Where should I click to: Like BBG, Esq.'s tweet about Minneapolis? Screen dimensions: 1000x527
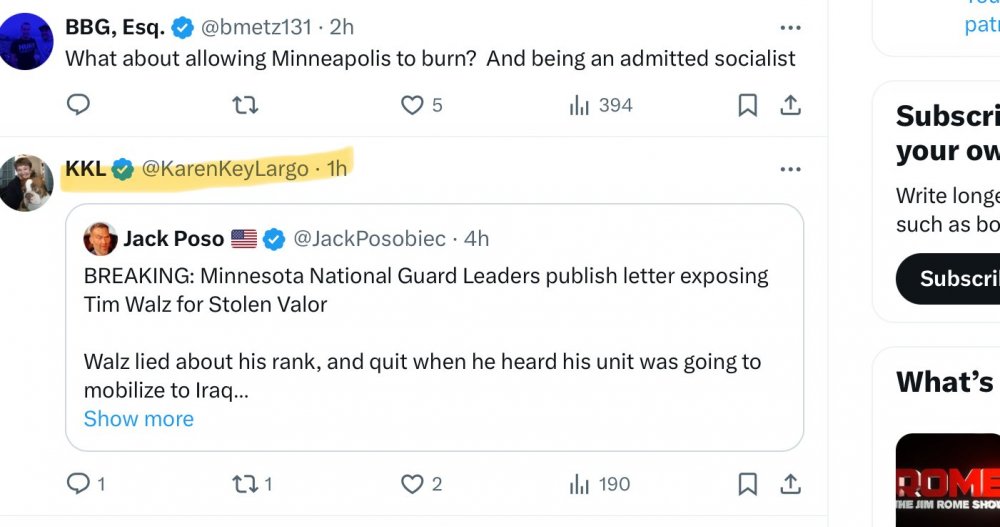[x=412, y=105]
